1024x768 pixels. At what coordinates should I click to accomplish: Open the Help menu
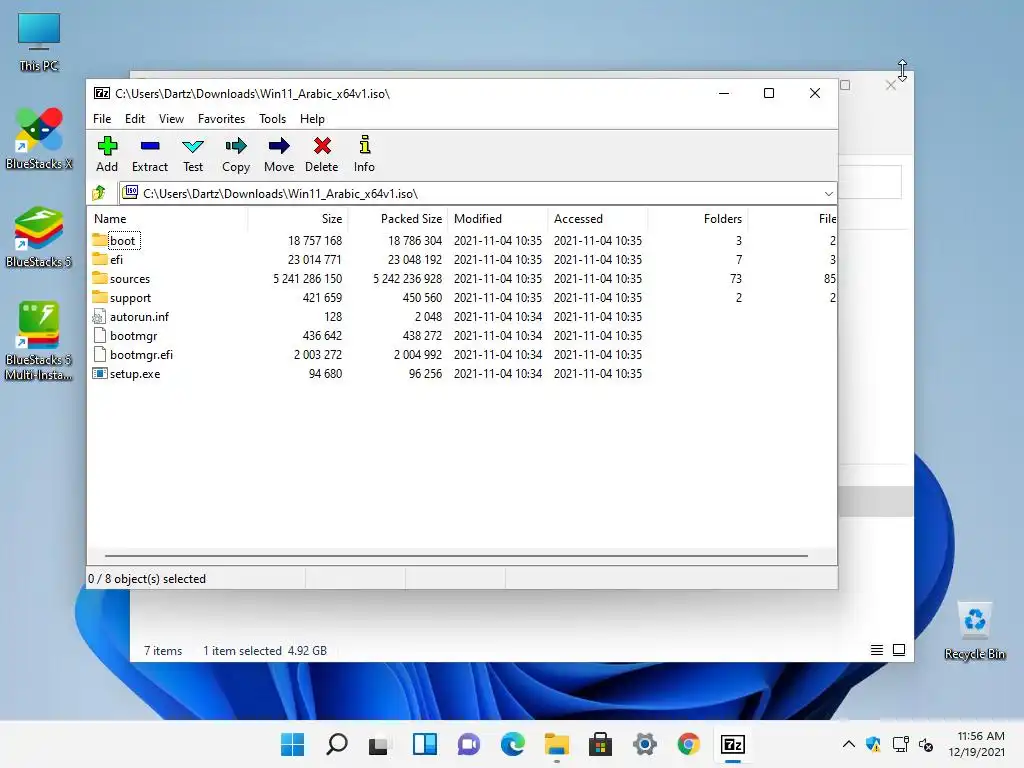[x=312, y=119]
